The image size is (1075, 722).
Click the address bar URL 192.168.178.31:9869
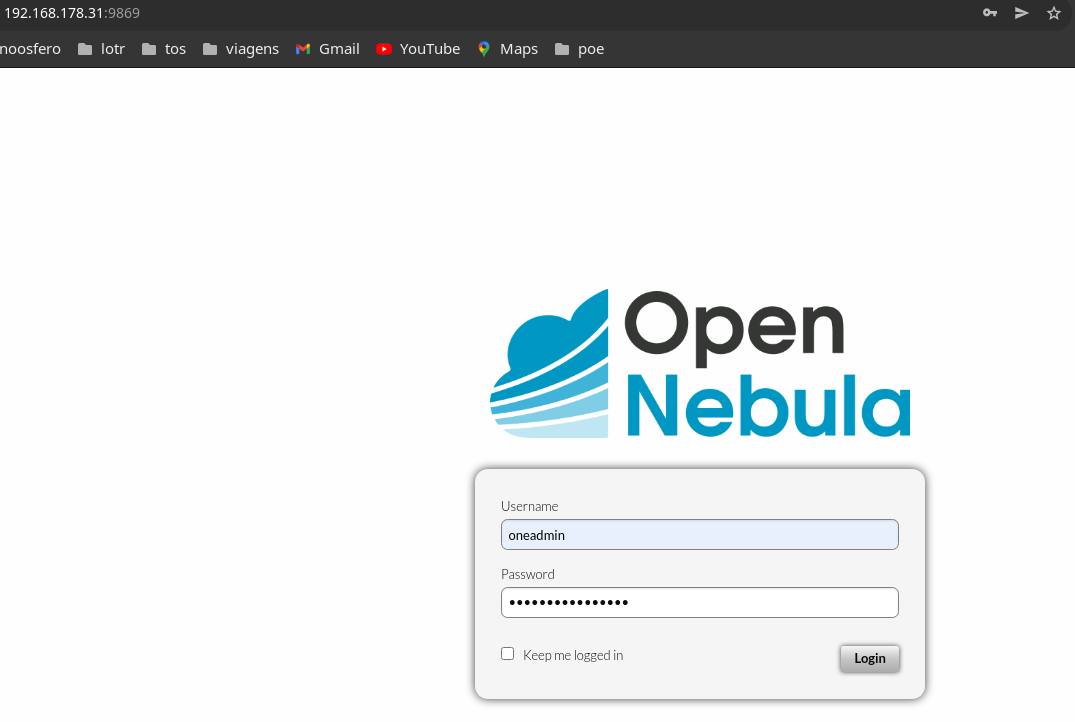click(x=72, y=13)
